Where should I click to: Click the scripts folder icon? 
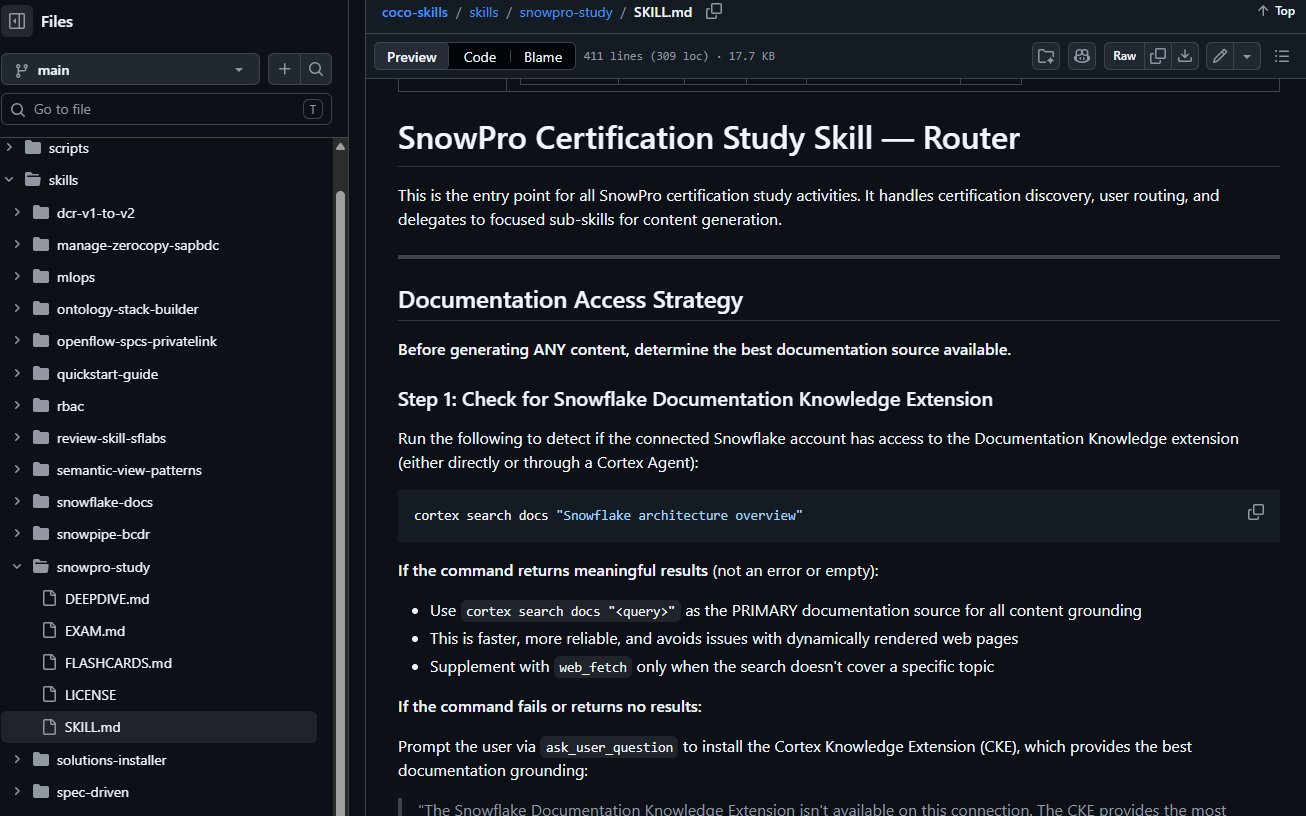point(33,148)
